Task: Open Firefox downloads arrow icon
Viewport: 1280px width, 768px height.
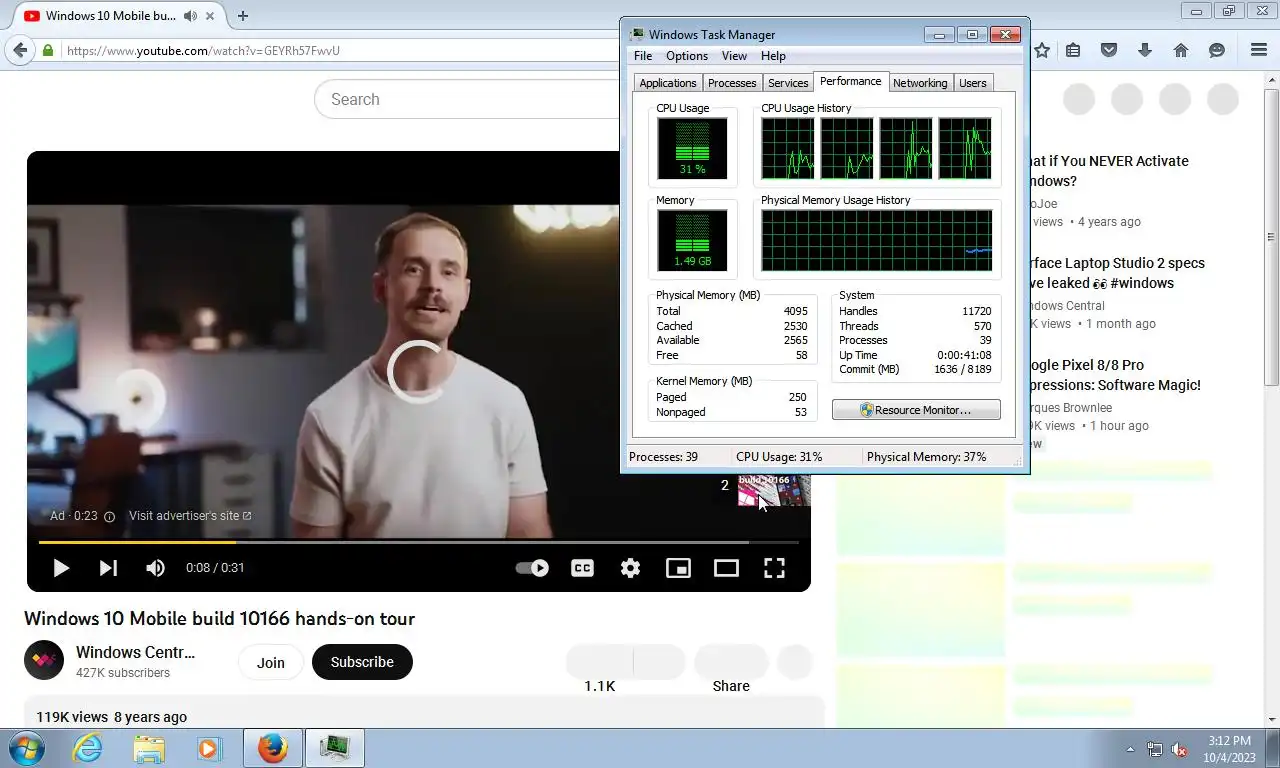Action: click(1145, 50)
